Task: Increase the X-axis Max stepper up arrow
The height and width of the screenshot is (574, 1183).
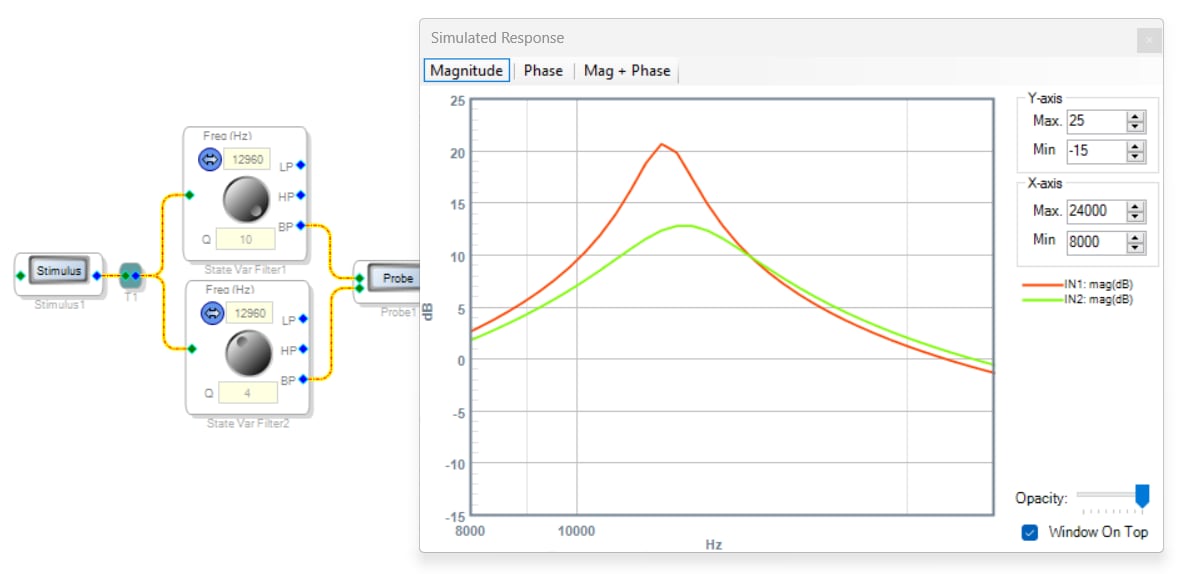Action: [x=1135, y=206]
